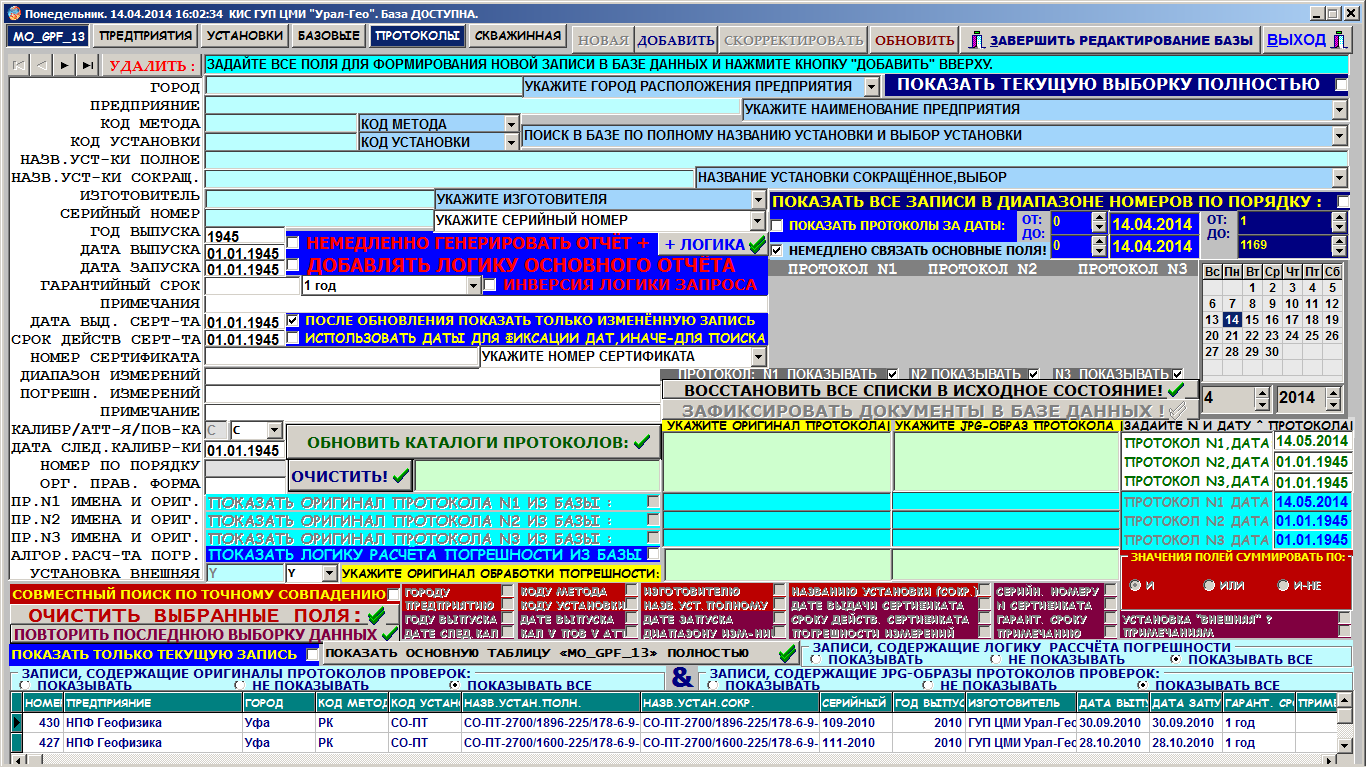Click stepper of range field showing 1169
The width and height of the screenshot is (1366, 768).
(x=1341, y=244)
